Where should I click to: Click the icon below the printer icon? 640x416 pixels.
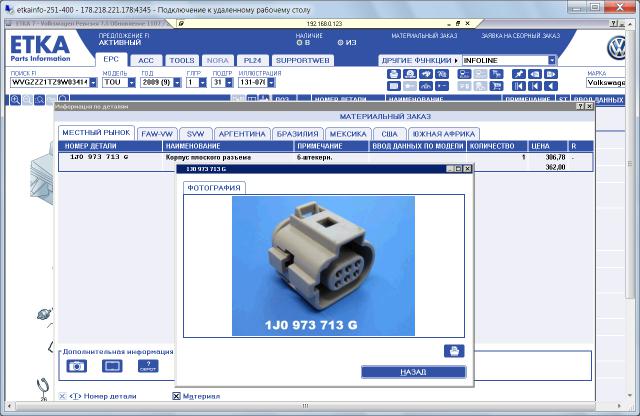[x=393, y=86]
